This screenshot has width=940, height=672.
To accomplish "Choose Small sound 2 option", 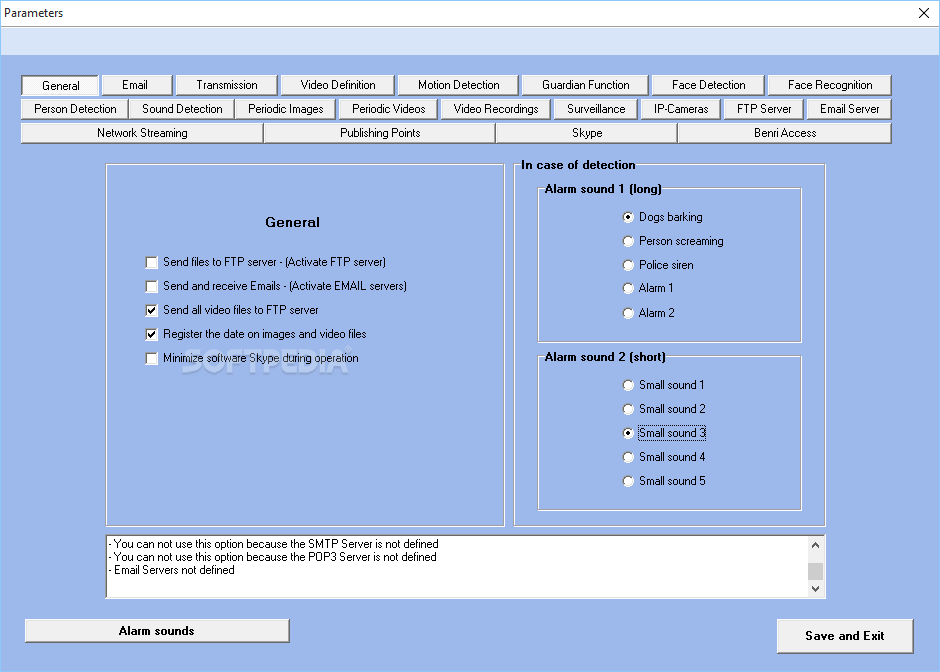I will 628,409.
